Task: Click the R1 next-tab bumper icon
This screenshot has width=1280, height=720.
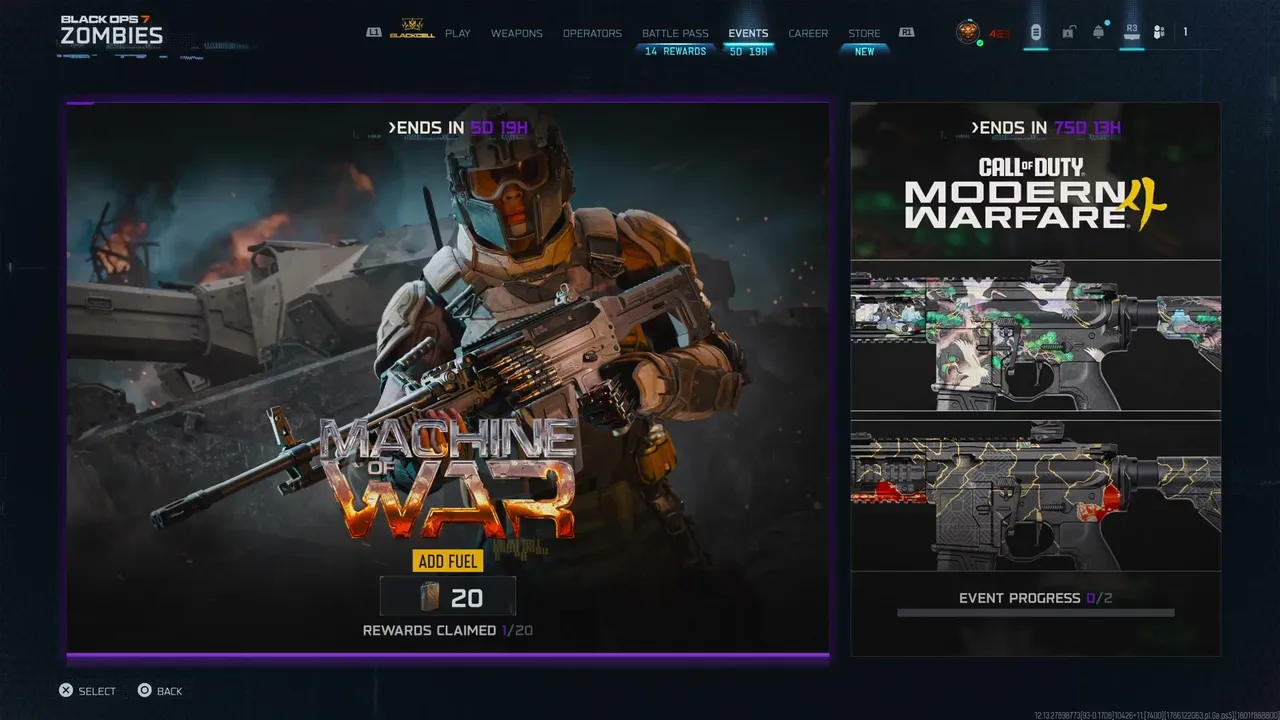Action: coord(906,33)
